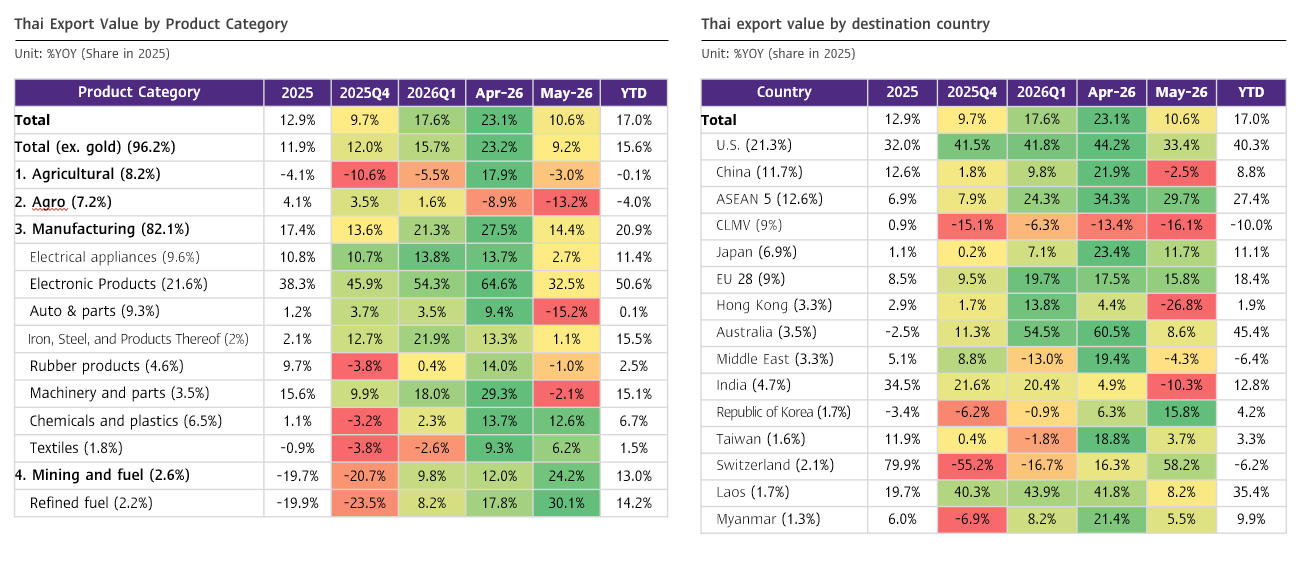Select the Auto & parts May-26 cell
This screenshot has height=566, width=1303.
(x=567, y=311)
